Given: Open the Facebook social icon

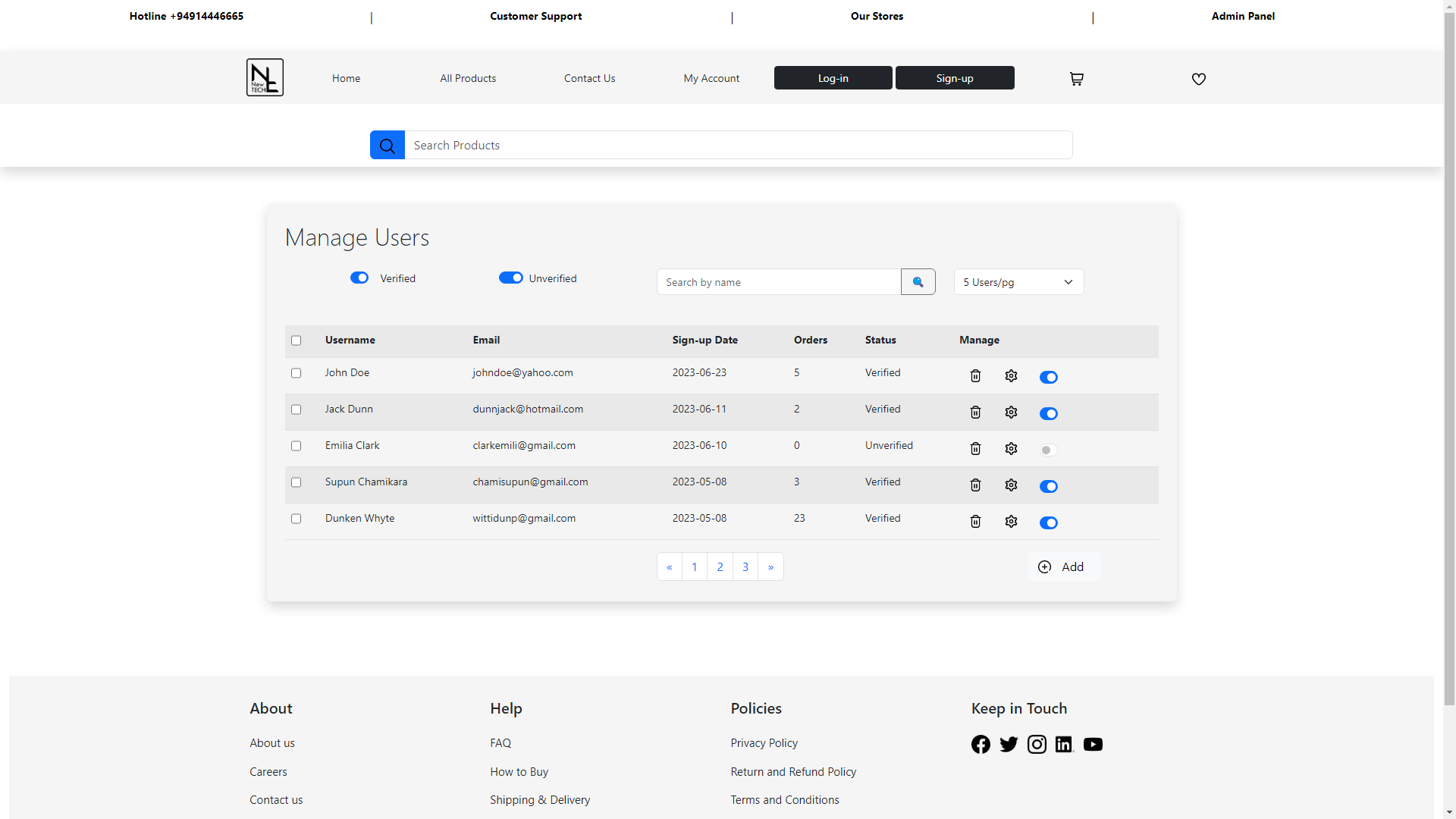Looking at the screenshot, I should [x=981, y=745].
